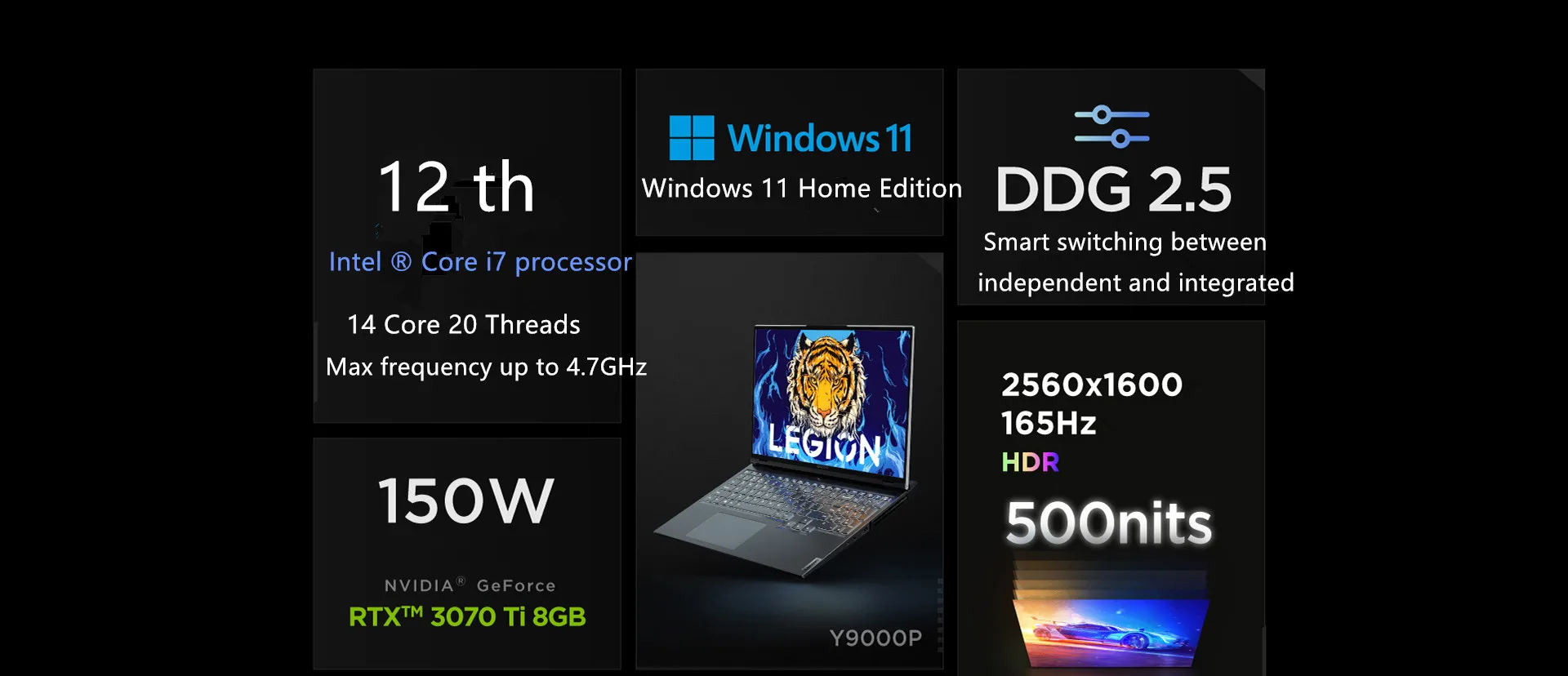Click the DDG 2.5 heading
Screen dimensions: 1568x676
[x=1113, y=189]
